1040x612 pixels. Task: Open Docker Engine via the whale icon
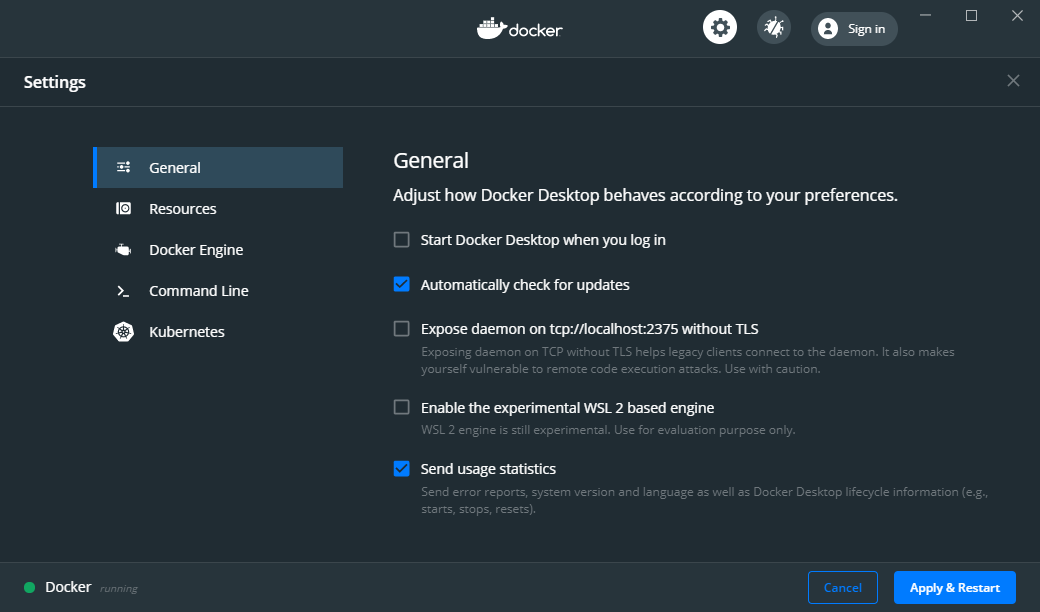[124, 249]
